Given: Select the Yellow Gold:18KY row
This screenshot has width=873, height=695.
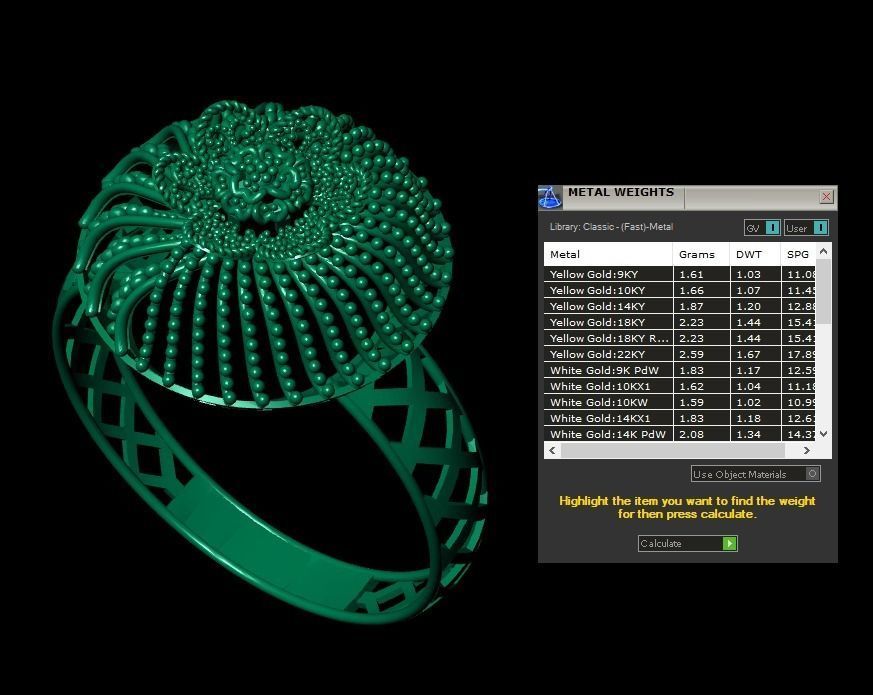Looking at the screenshot, I should (x=680, y=322).
